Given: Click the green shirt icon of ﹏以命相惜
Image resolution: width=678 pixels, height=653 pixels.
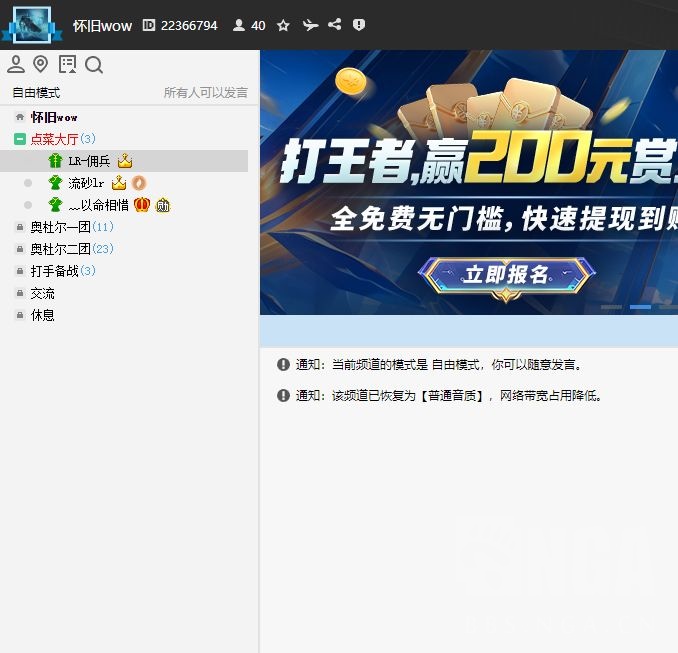Looking at the screenshot, I should [55, 205].
